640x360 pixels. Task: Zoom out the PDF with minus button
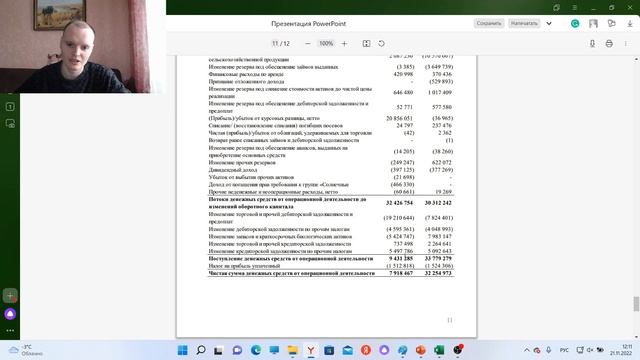point(308,44)
